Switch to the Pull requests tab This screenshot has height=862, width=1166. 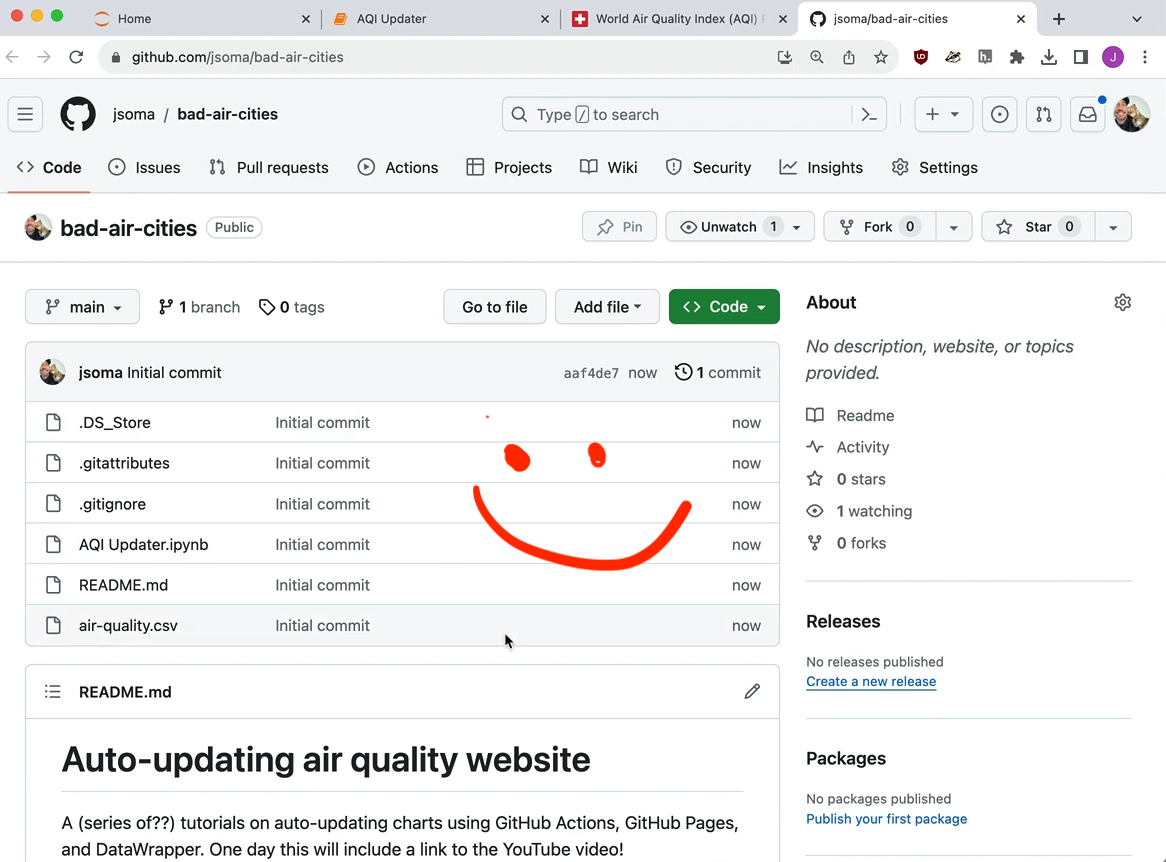pyautogui.click(x=268, y=167)
